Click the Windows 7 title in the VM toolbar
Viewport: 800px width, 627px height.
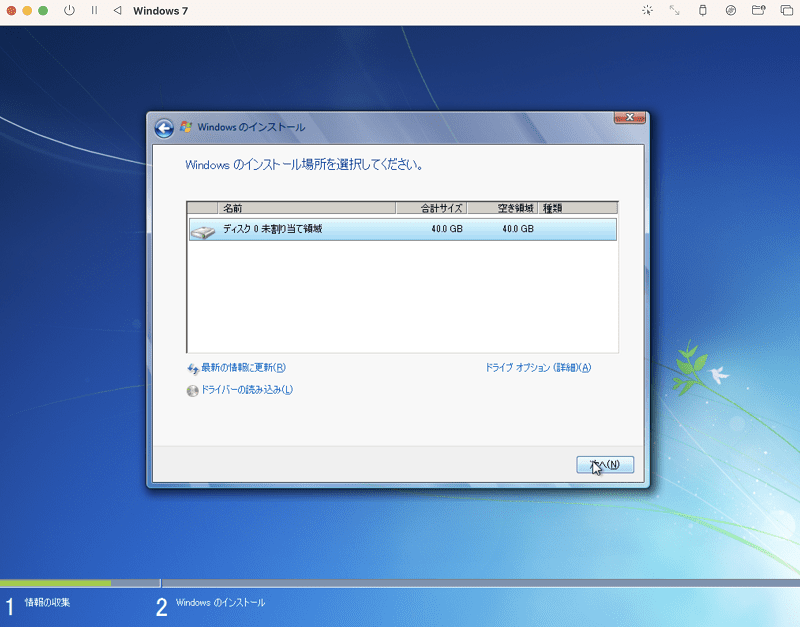tap(161, 11)
